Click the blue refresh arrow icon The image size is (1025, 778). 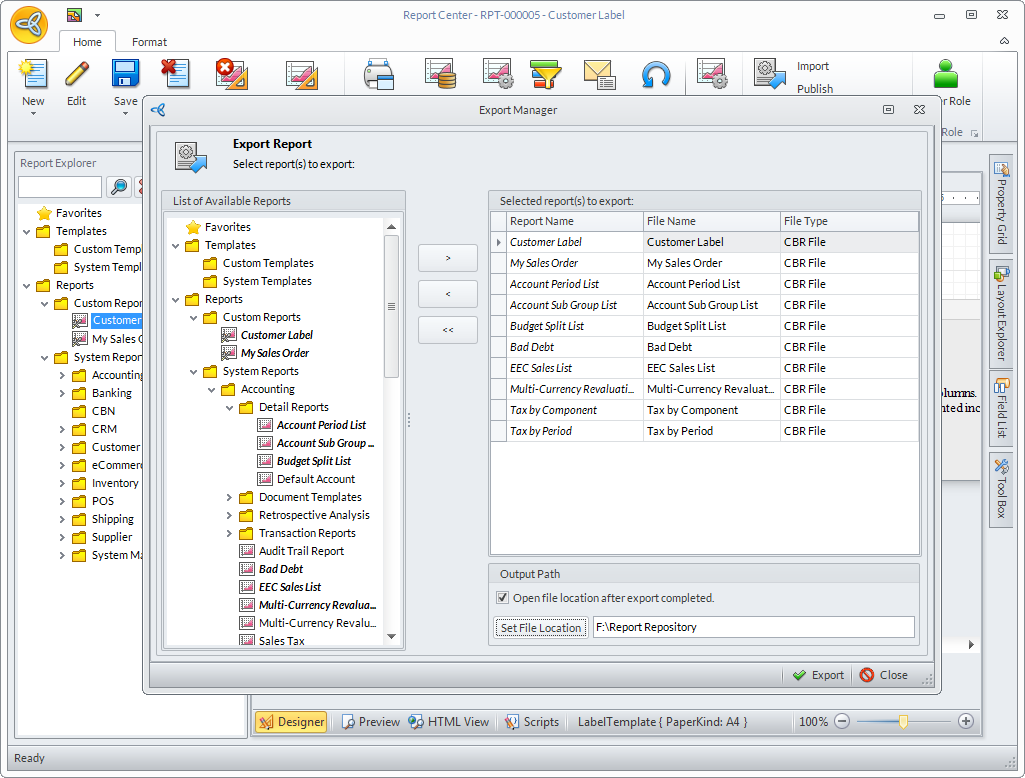[x=656, y=75]
